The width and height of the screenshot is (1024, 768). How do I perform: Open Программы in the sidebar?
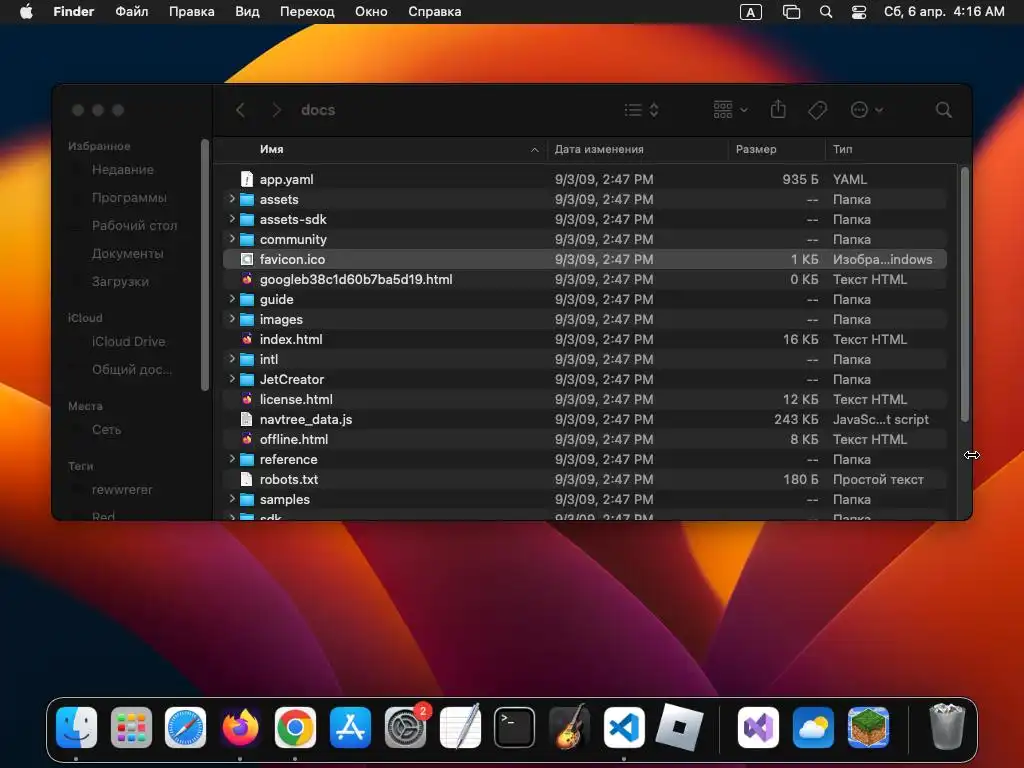129,198
